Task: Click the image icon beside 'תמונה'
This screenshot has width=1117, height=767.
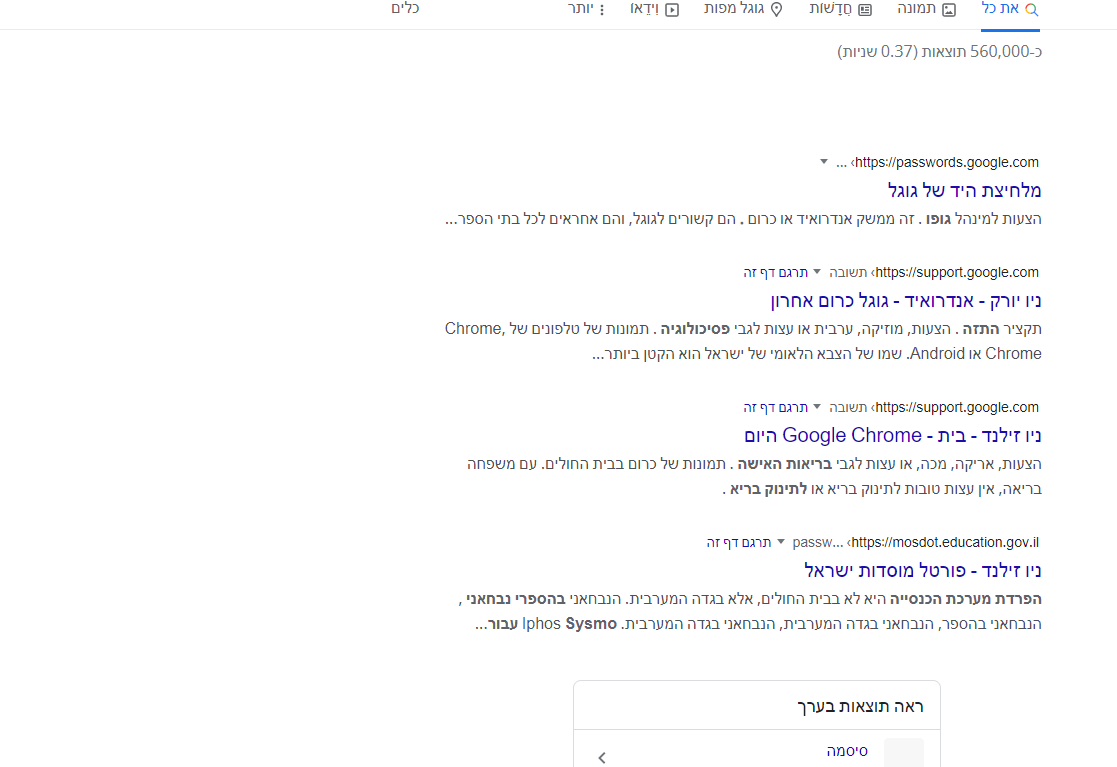Action: pos(949,9)
